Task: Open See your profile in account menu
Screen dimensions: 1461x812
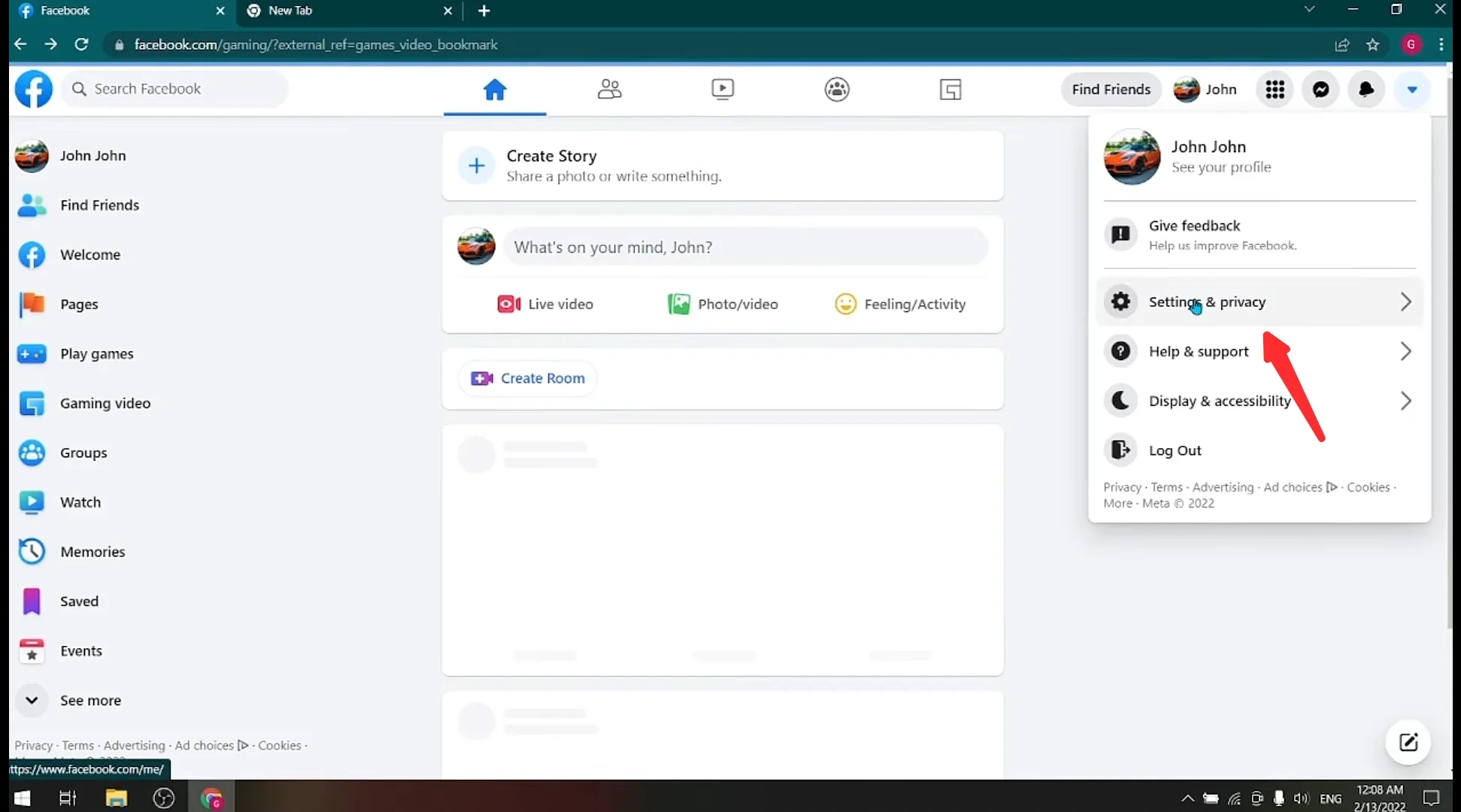Action: (1221, 167)
